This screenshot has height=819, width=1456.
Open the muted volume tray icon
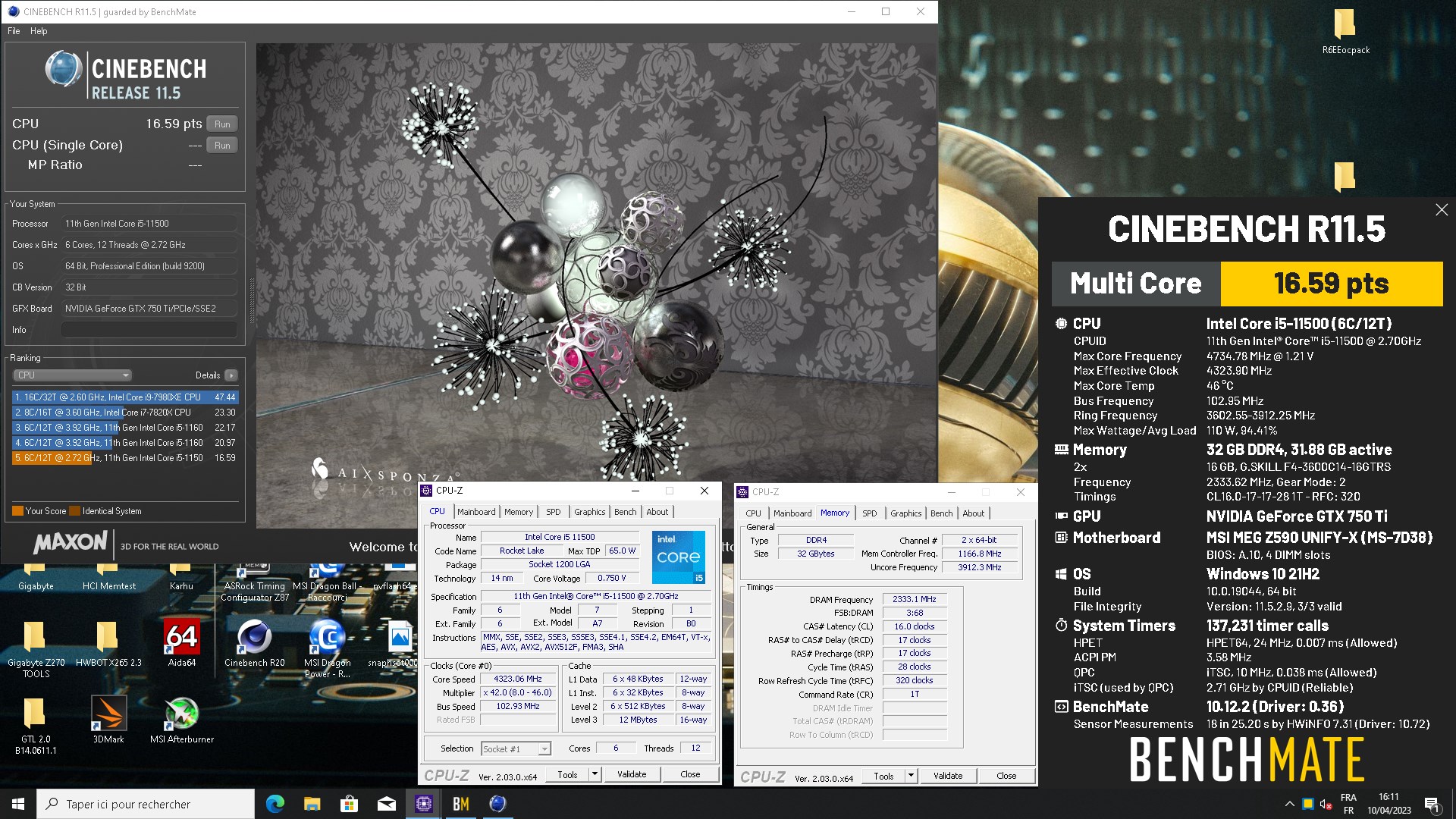click(x=1326, y=804)
